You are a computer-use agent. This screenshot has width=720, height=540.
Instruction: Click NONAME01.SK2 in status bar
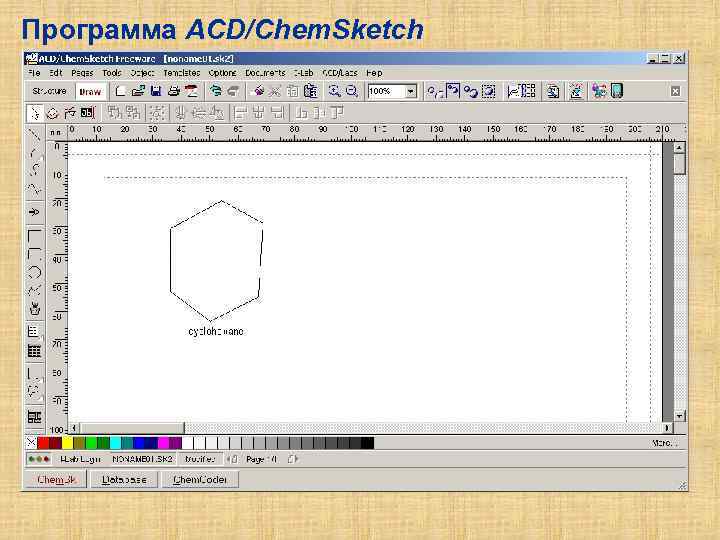(142, 459)
